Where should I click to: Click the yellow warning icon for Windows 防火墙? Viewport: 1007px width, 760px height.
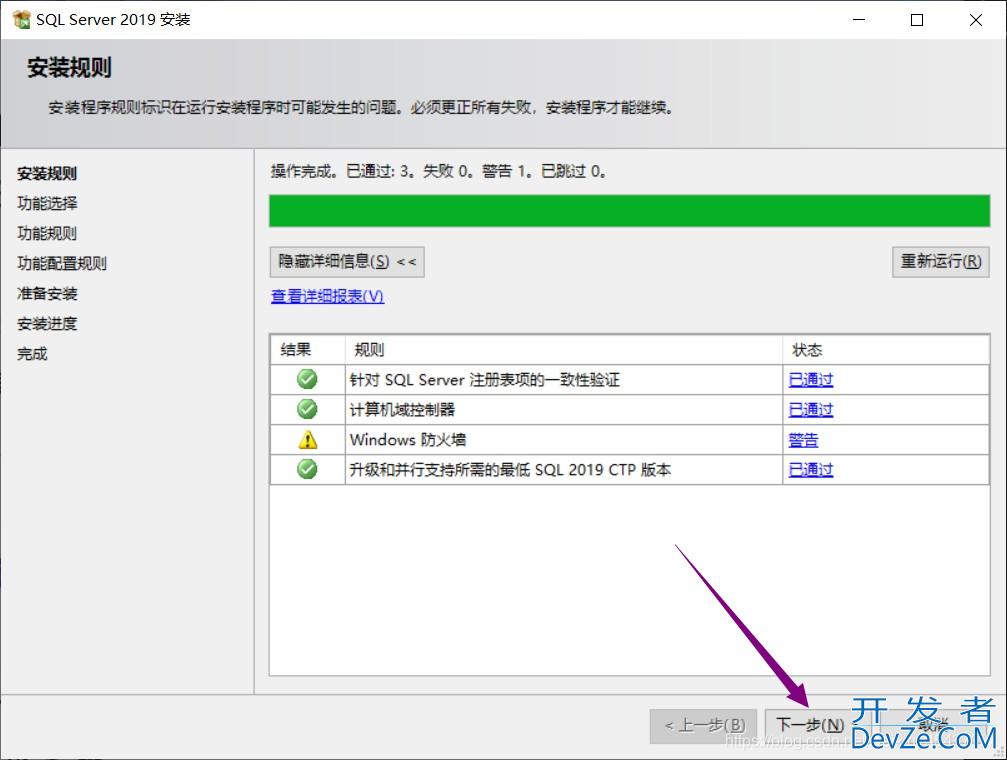(x=308, y=439)
